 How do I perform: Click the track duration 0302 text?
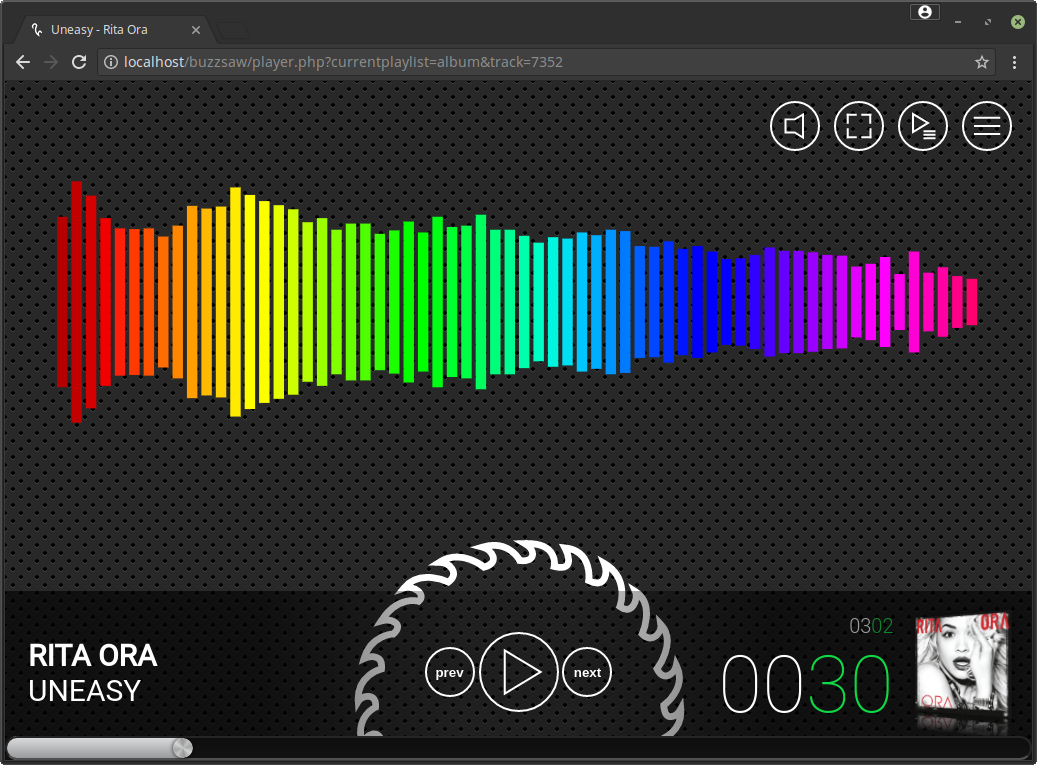871,626
